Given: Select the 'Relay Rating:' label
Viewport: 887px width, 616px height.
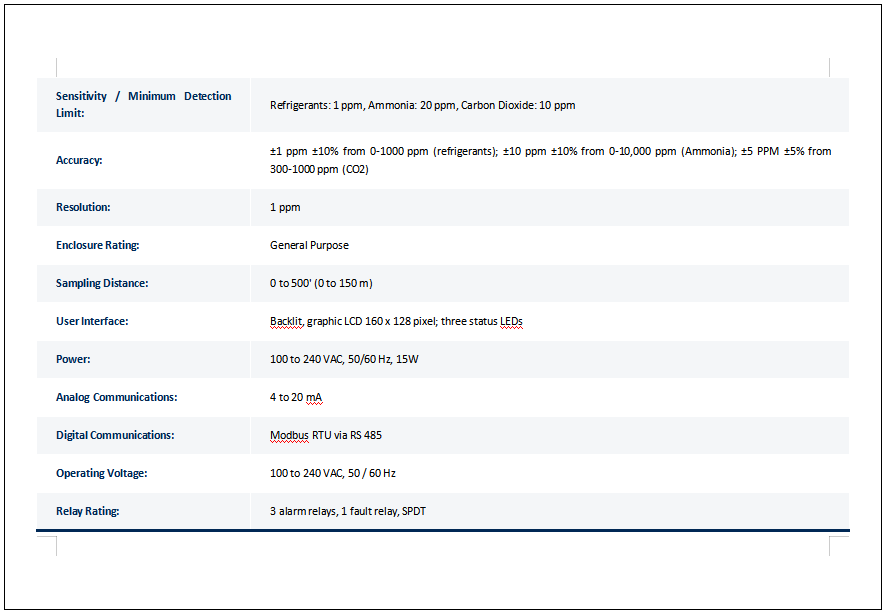Looking at the screenshot, I should pos(88,511).
